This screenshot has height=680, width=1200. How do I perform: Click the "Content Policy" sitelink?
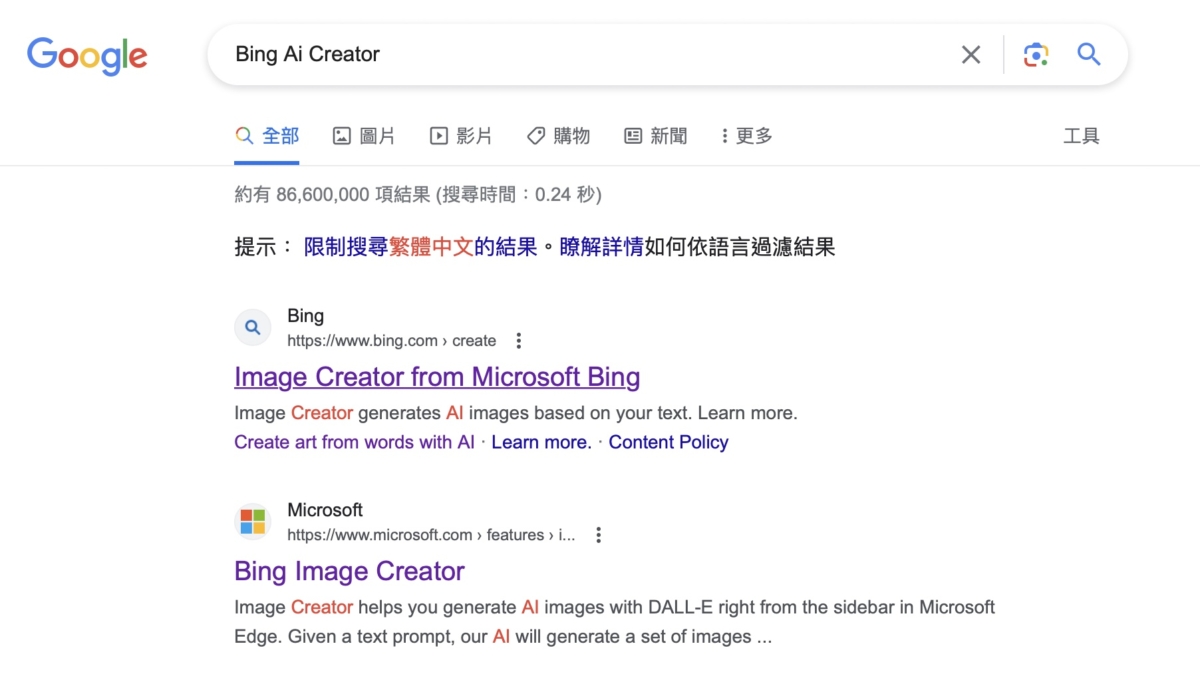coord(668,442)
